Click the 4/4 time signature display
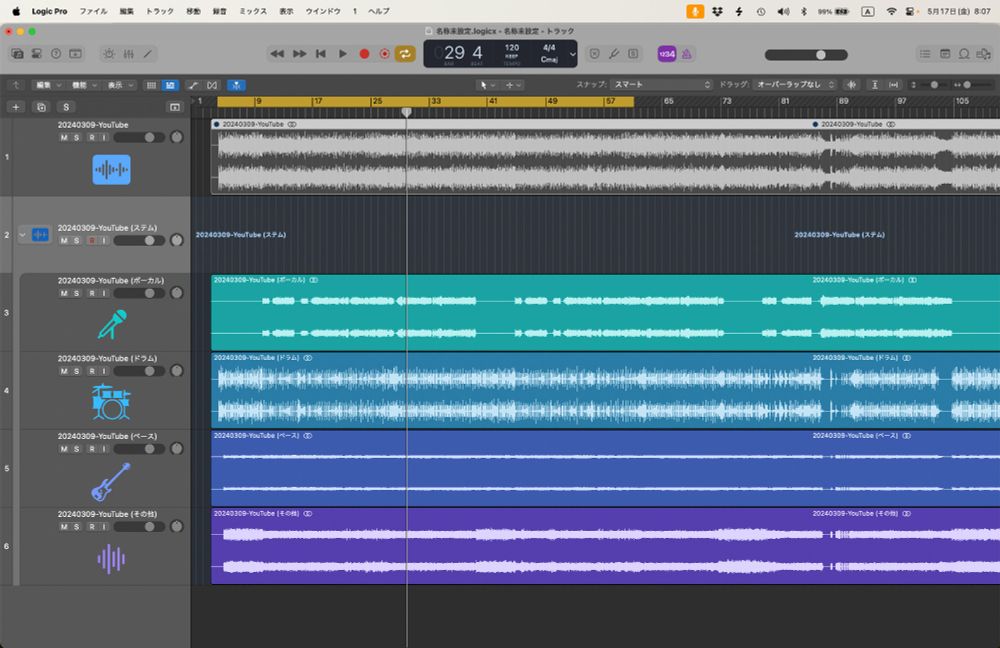Screen dimensions: 1000x648 [x=549, y=48]
